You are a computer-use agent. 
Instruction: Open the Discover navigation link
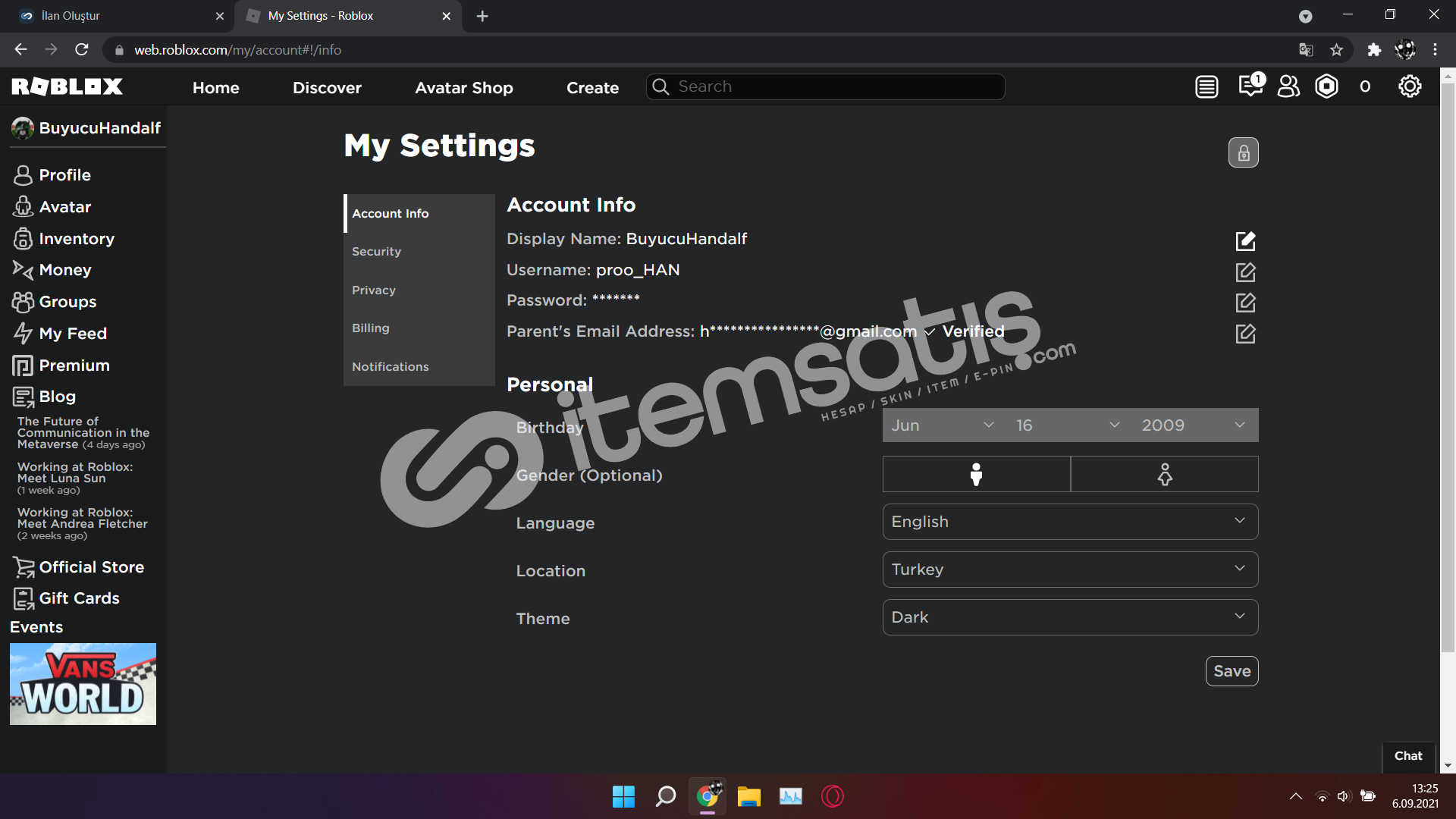click(x=327, y=87)
